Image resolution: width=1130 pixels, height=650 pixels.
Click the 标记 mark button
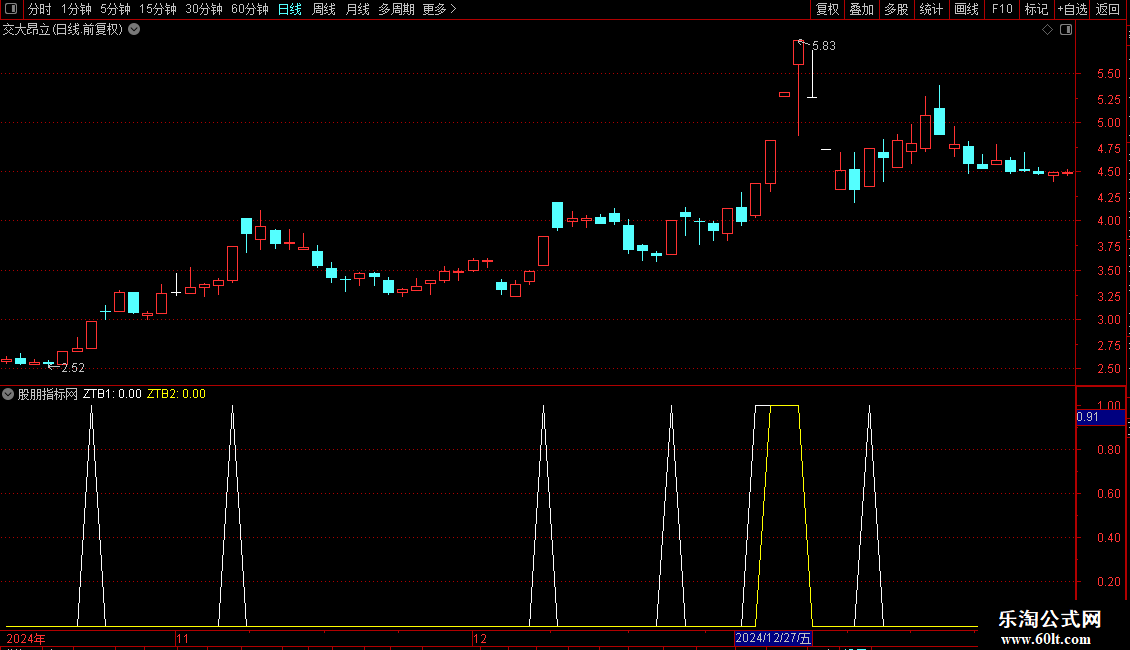(x=1036, y=9)
